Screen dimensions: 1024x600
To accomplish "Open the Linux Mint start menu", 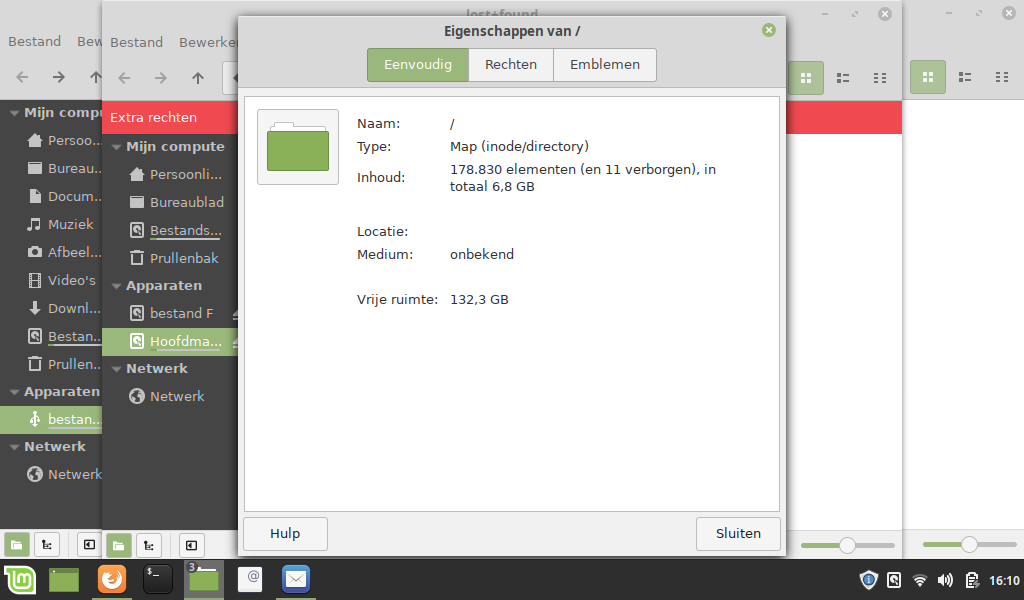I will tap(20, 579).
